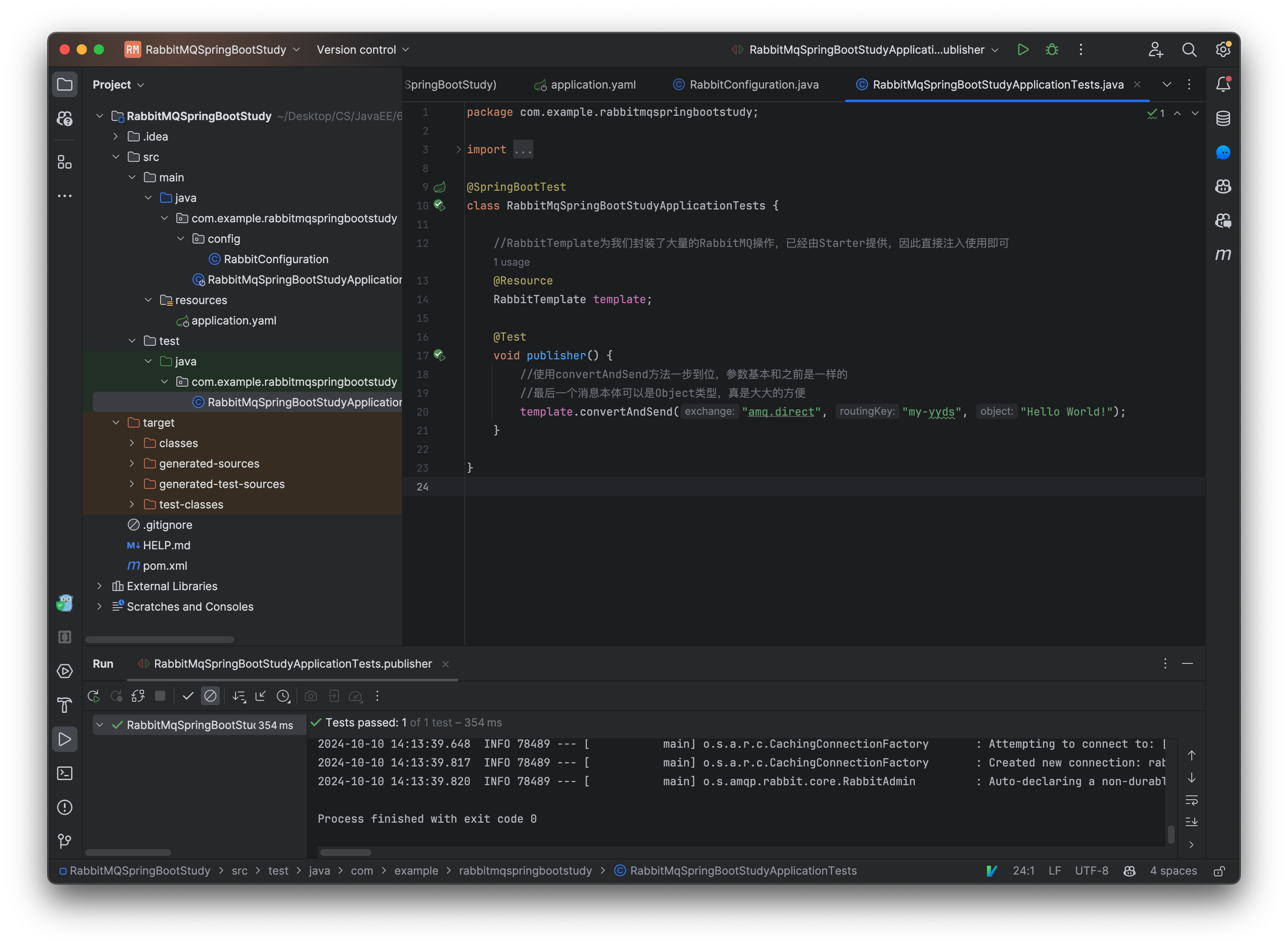Toggle Show Passed tests checkmark

click(187, 696)
